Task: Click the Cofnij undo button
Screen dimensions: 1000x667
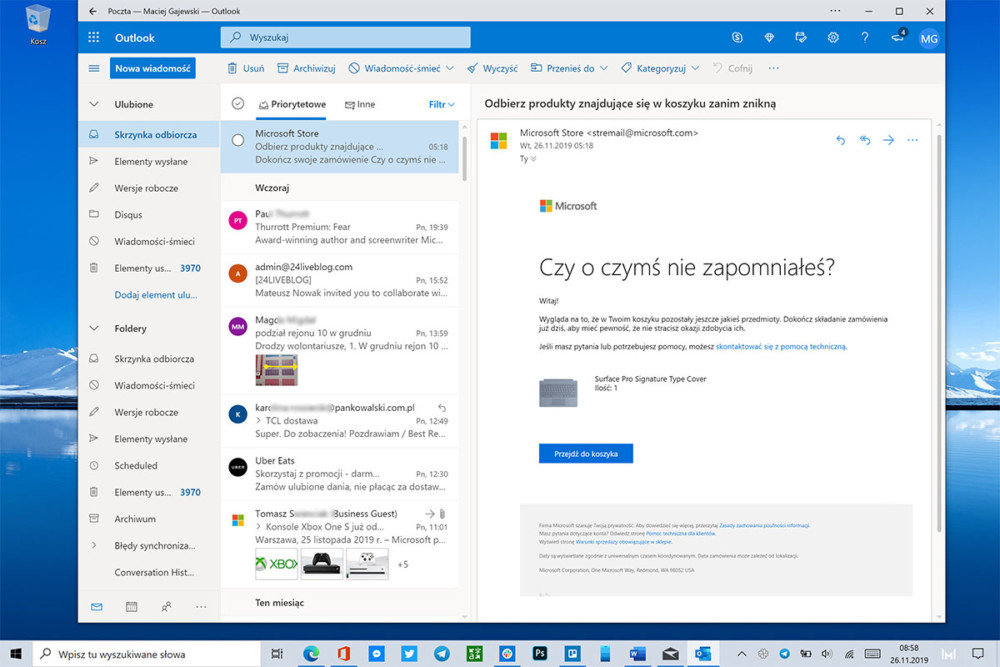Action: pos(733,68)
